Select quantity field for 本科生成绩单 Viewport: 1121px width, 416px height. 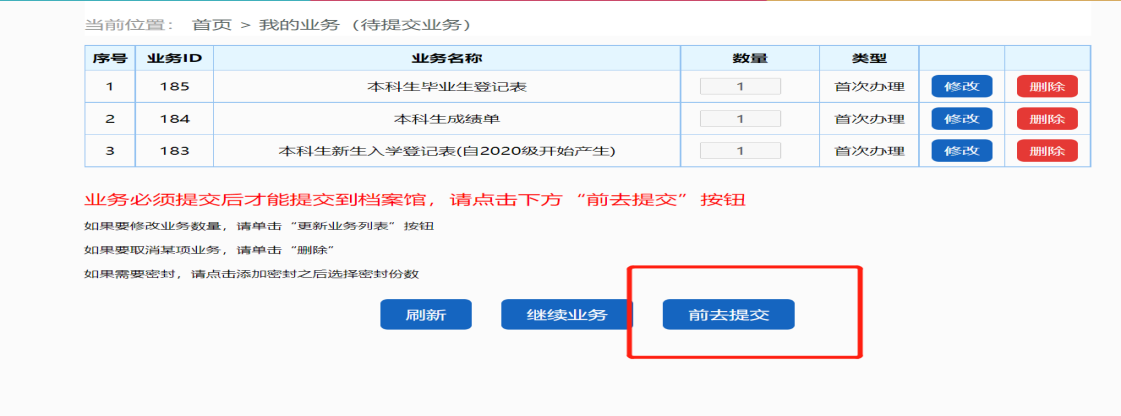(740, 119)
